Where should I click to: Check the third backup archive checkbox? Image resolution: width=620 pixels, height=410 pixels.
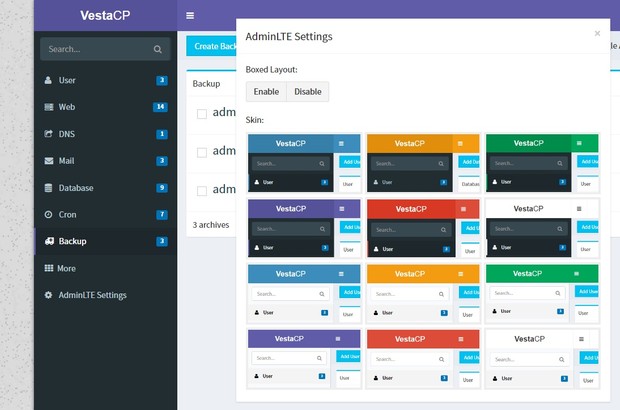point(202,191)
